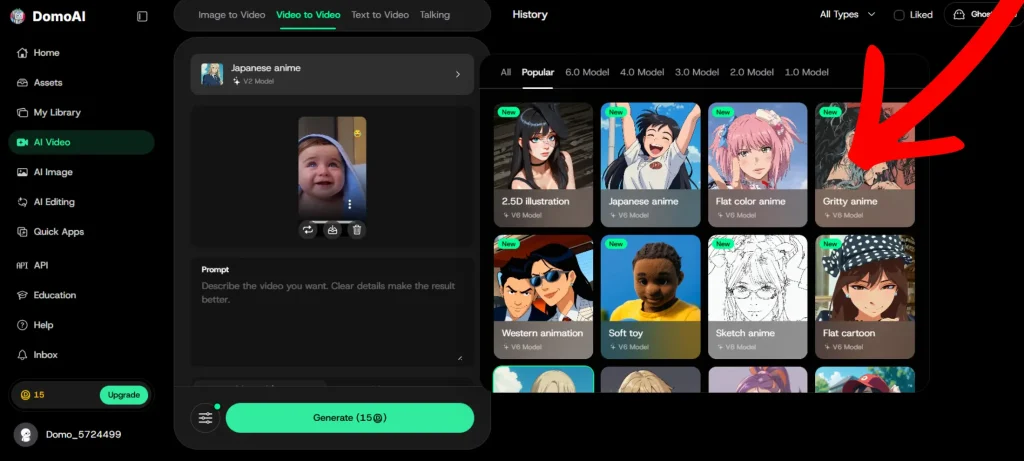The width and height of the screenshot is (1024, 461).
Task: Open the All Types dropdown
Action: point(847,14)
